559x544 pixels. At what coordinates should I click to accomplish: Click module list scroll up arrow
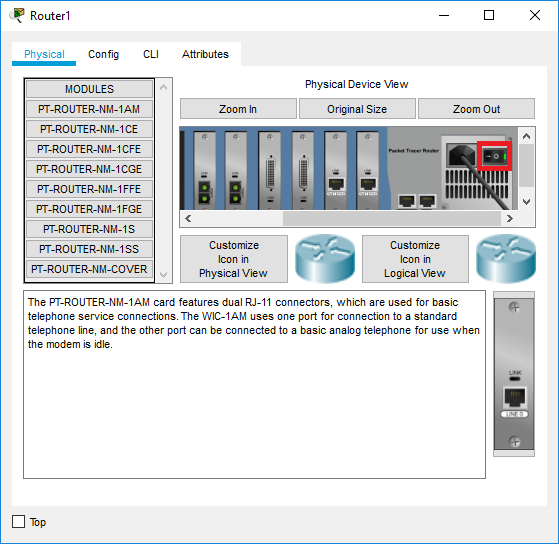click(164, 87)
